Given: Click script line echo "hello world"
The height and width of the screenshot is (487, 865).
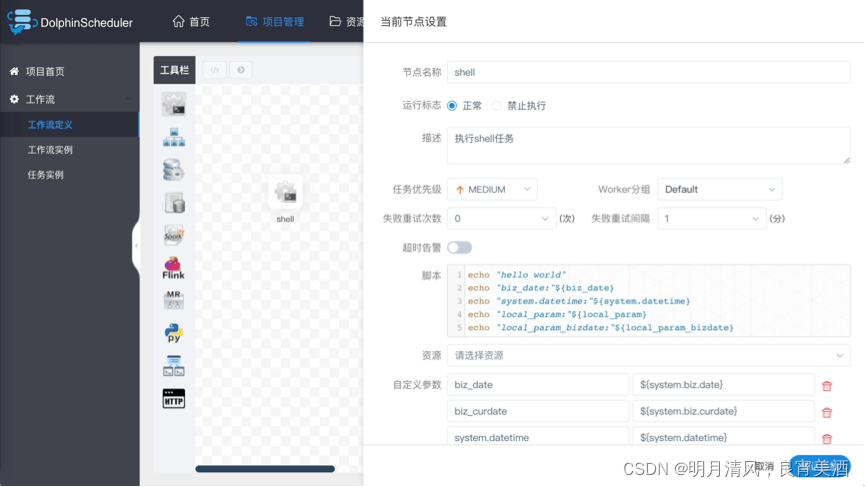Looking at the screenshot, I should click(x=517, y=275).
